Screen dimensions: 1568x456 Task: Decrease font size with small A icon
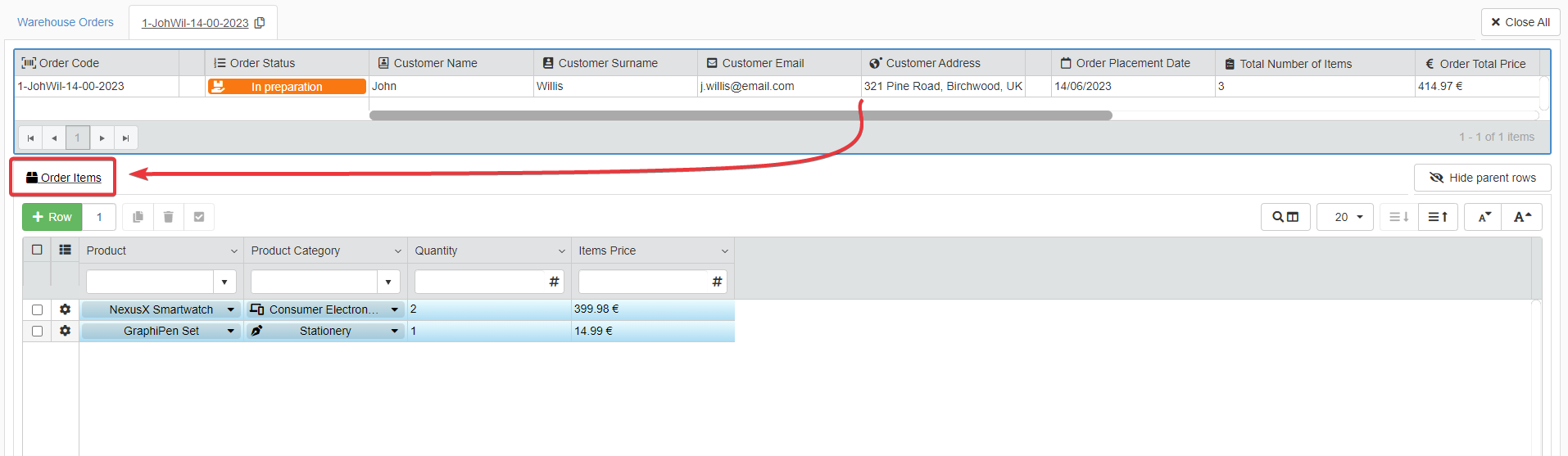(1484, 217)
